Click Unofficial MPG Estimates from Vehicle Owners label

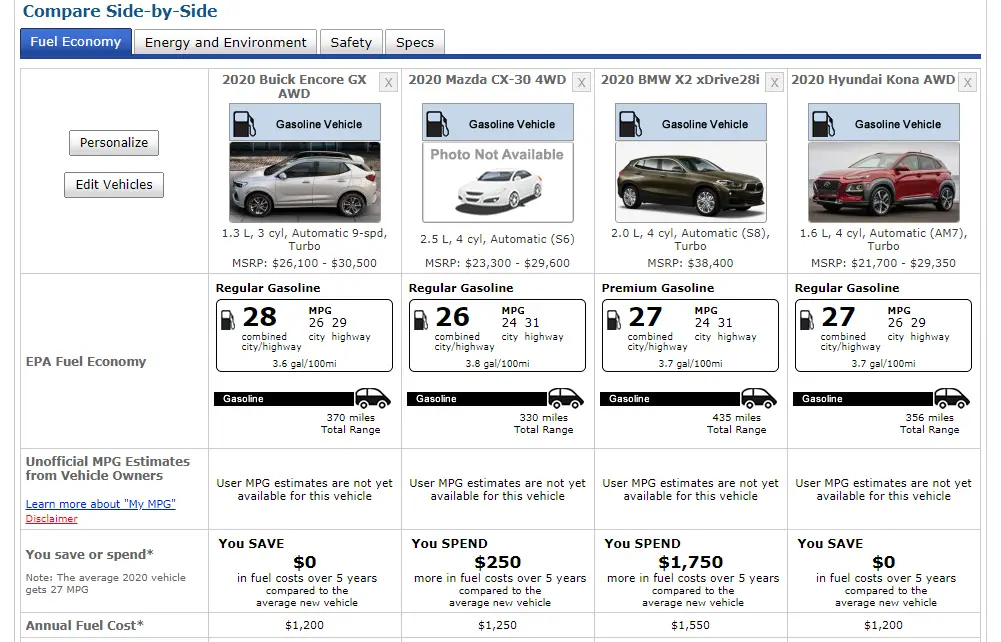[108, 468]
